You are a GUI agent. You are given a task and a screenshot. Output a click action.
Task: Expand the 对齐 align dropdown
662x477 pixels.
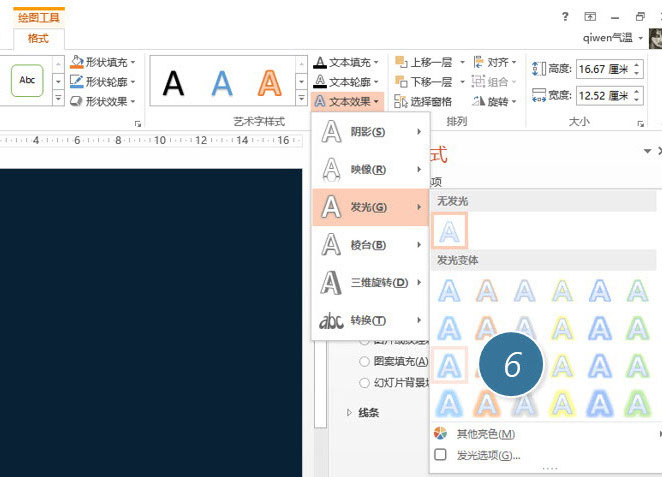pyautogui.click(x=494, y=62)
